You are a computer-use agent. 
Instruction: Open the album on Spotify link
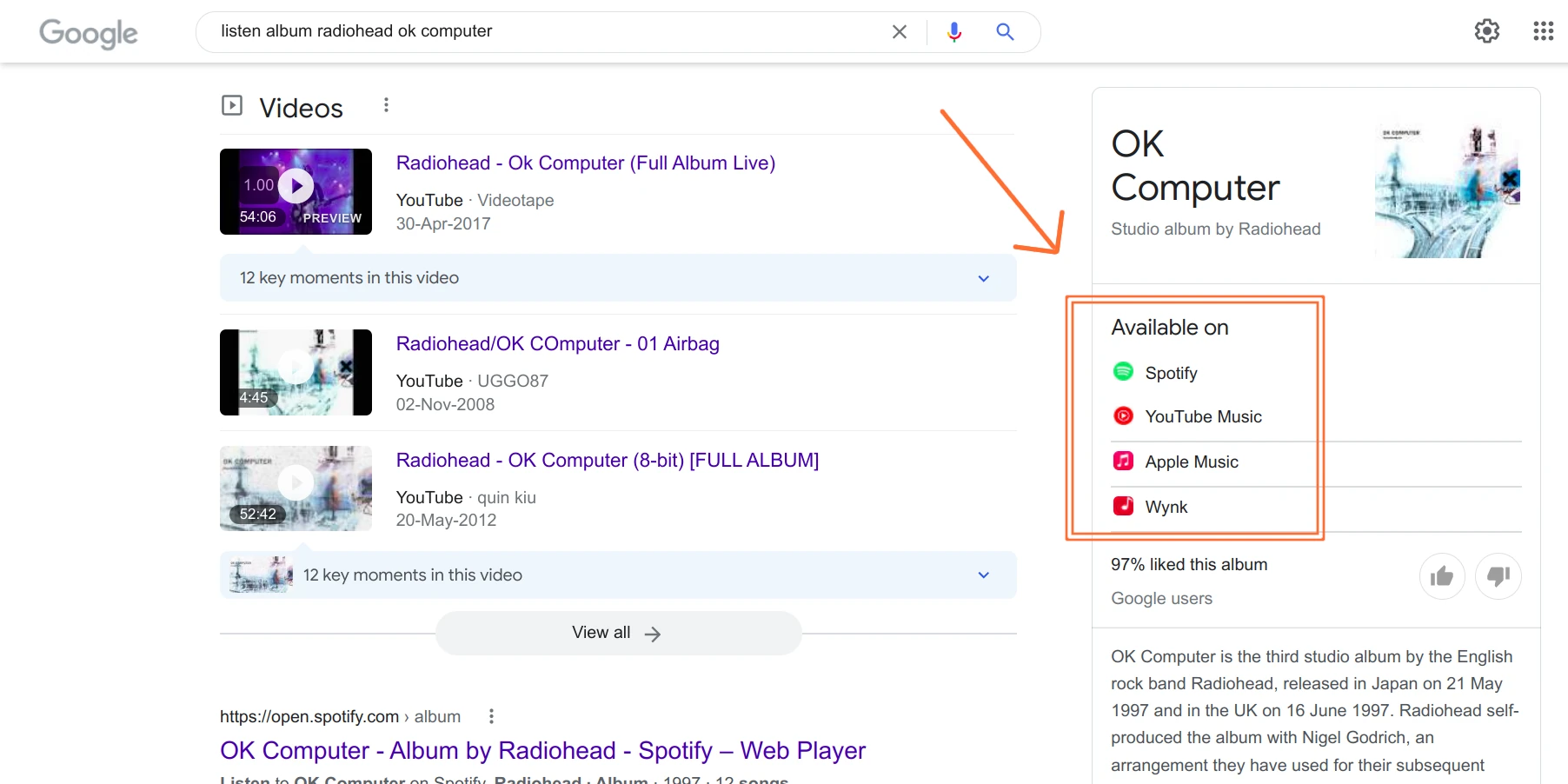(x=1171, y=373)
